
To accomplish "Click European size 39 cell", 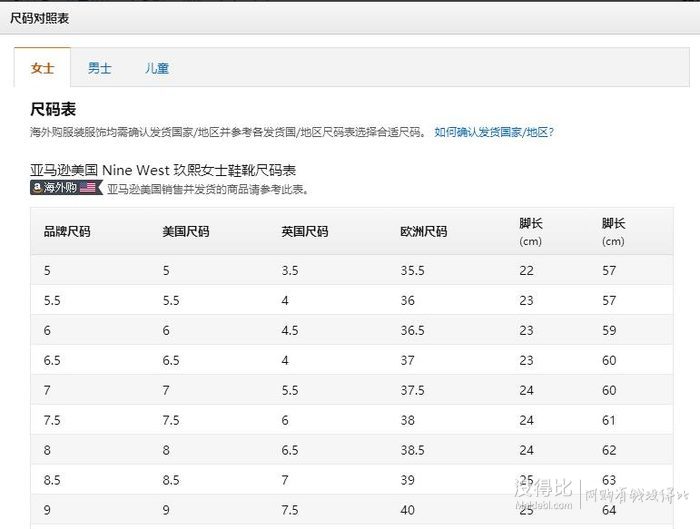I will point(407,480).
